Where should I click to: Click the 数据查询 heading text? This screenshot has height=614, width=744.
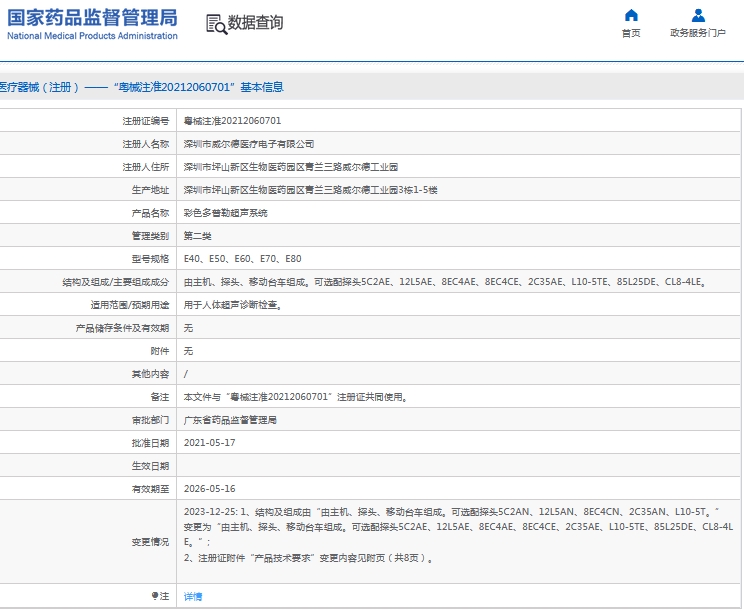pos(255,22)
